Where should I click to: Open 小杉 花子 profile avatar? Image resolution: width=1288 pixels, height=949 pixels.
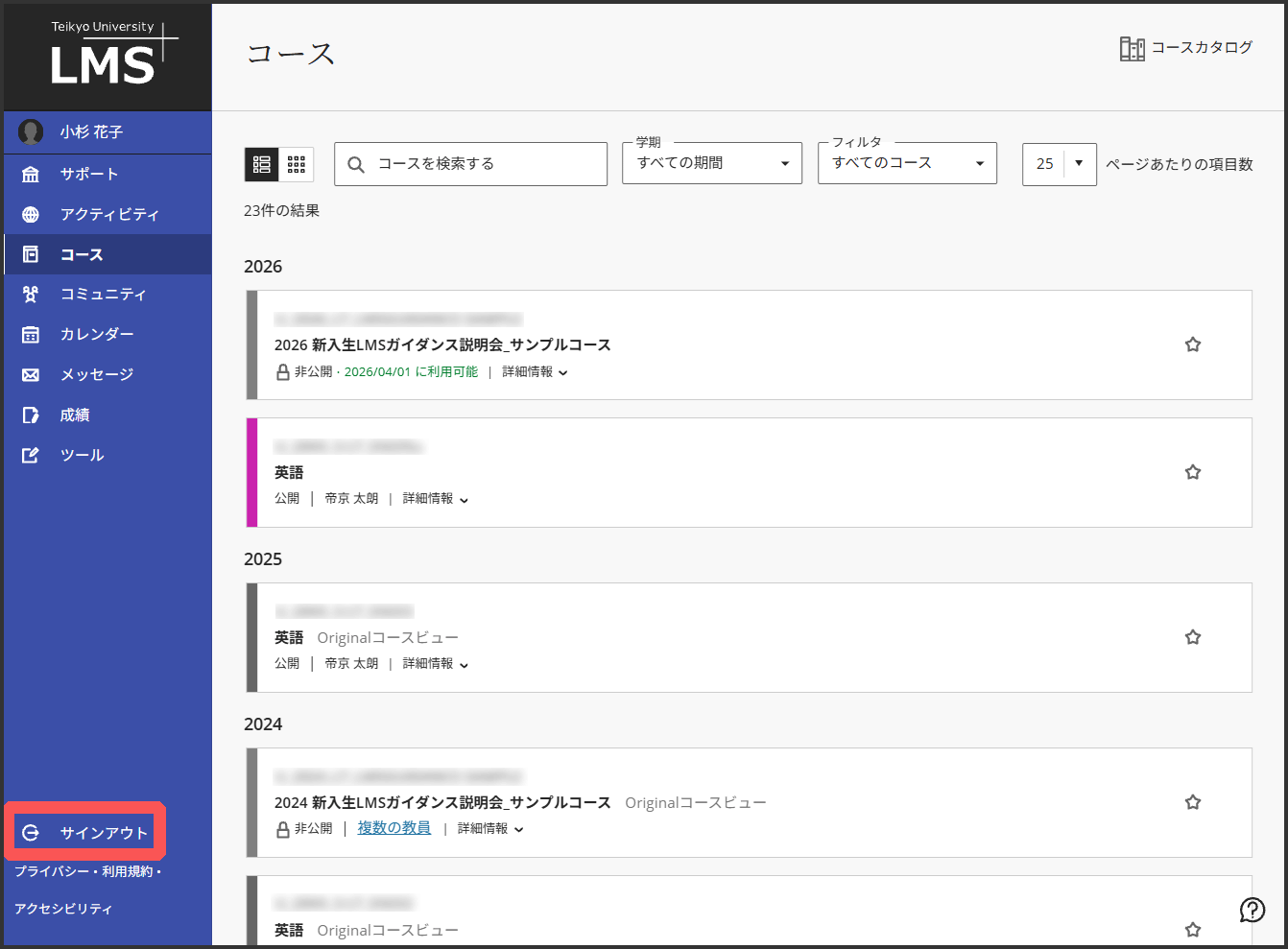[x=31, y=131]
